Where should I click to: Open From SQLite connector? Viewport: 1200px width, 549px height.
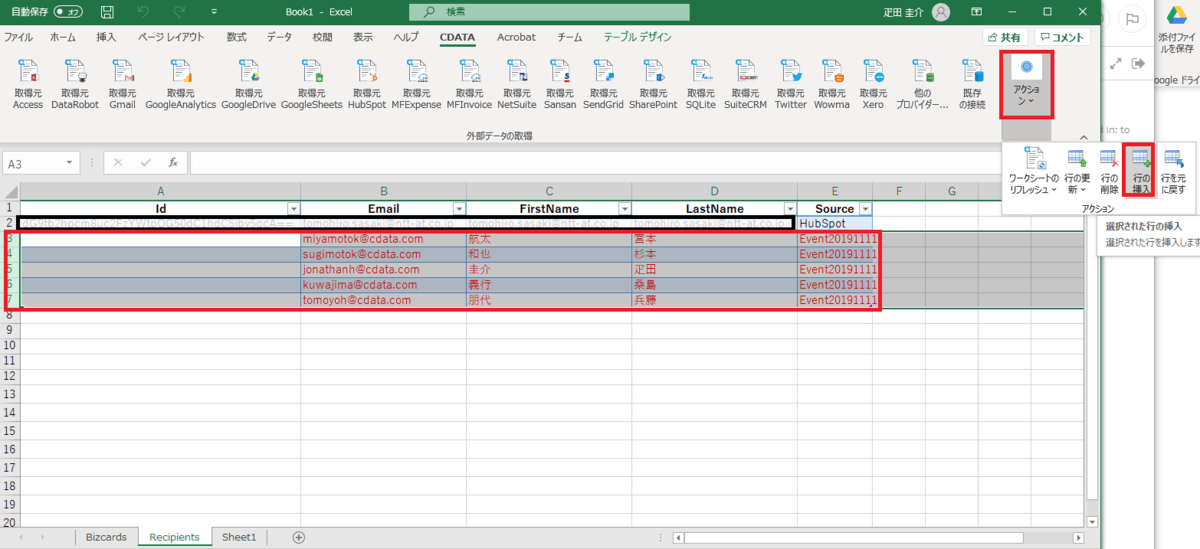(x=699, y=84)
